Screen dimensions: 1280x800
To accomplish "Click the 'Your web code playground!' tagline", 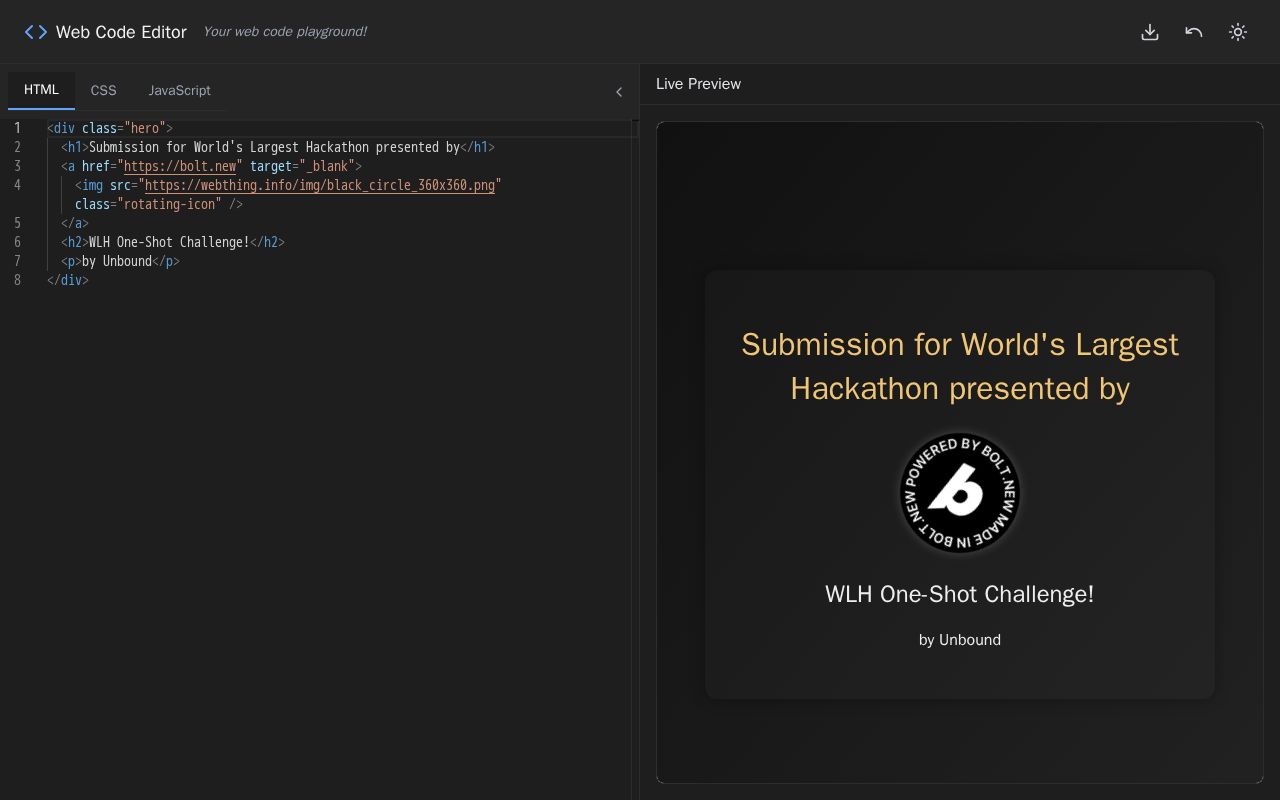I will (285, 32).
